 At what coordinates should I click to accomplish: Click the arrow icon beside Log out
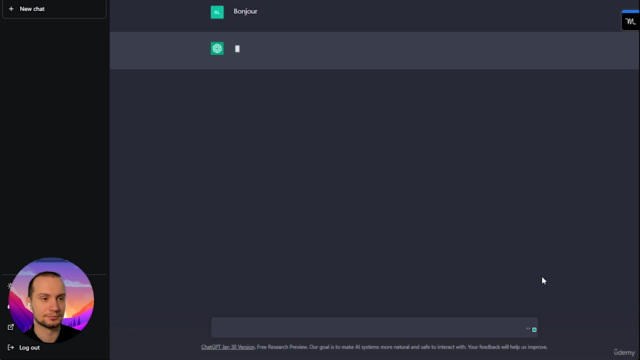click(11, 347)
